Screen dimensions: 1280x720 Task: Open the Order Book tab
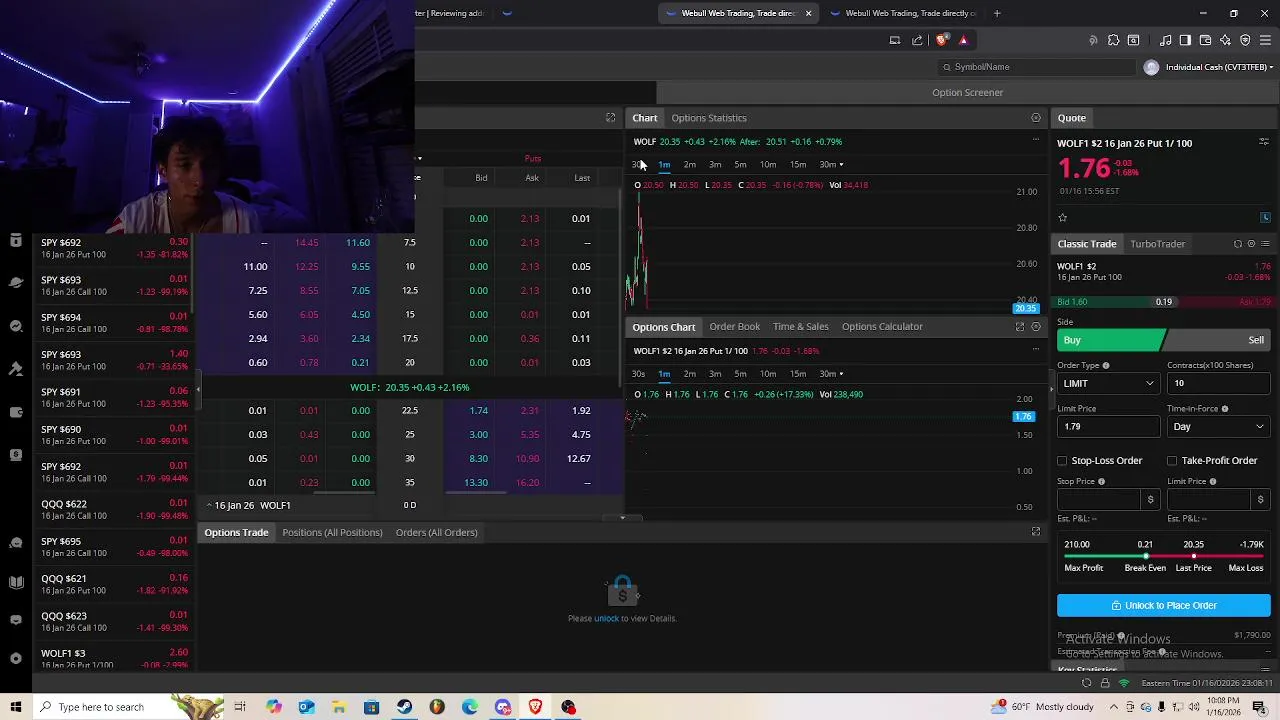tap(735, 326)
